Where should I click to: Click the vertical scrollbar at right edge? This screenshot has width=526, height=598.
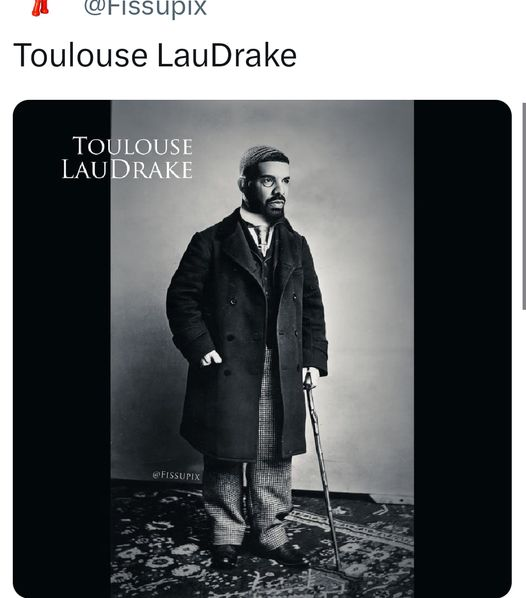point(524,206)
